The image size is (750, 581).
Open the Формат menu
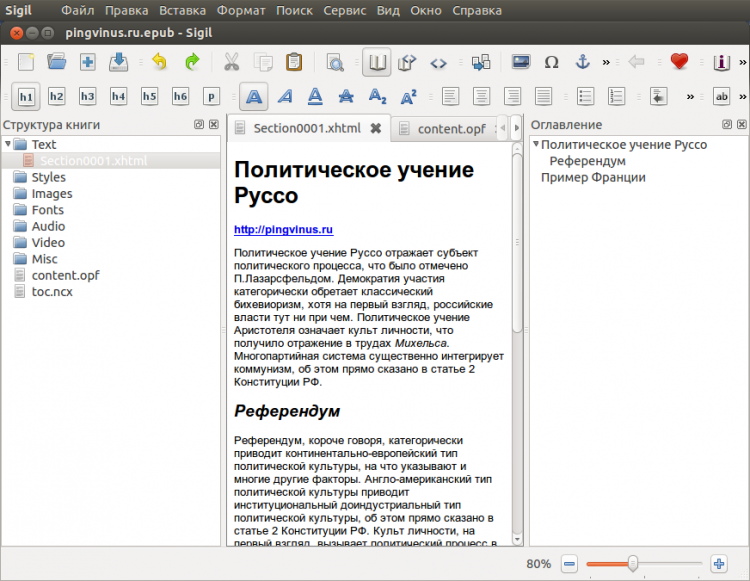242,10
